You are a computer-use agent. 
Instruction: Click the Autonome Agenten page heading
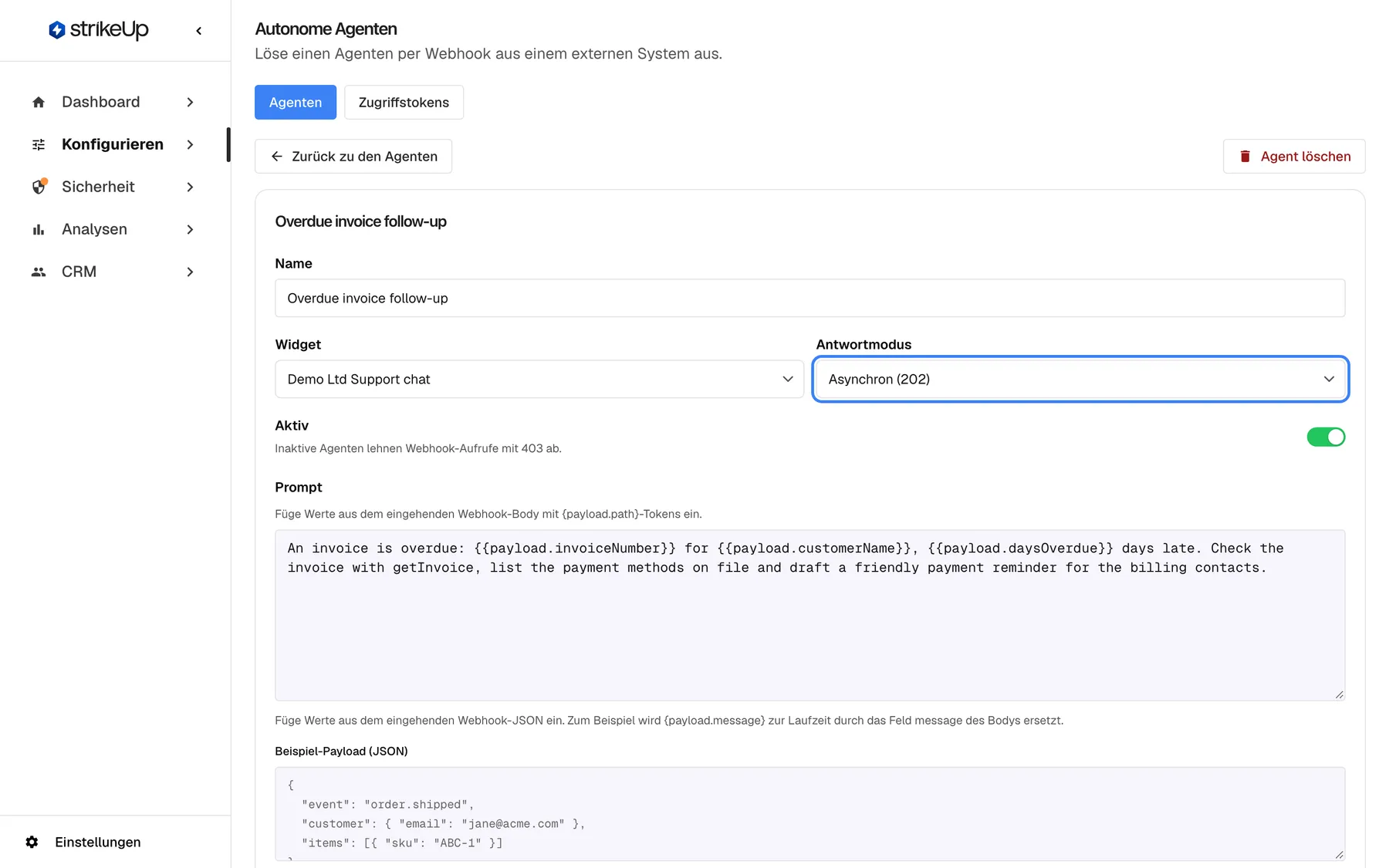point(326,29)
